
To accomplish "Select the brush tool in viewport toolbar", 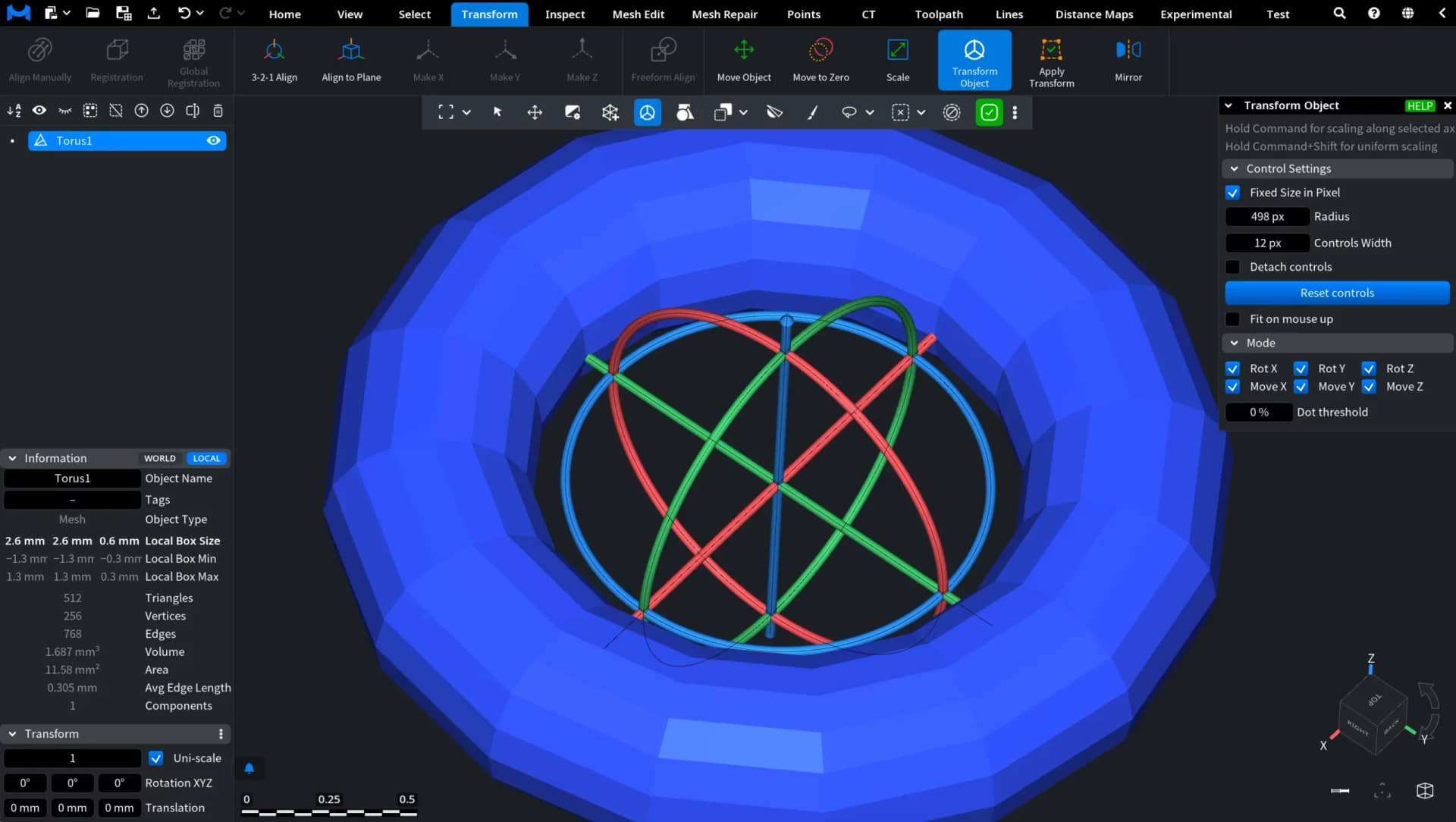I will (812, 112).
